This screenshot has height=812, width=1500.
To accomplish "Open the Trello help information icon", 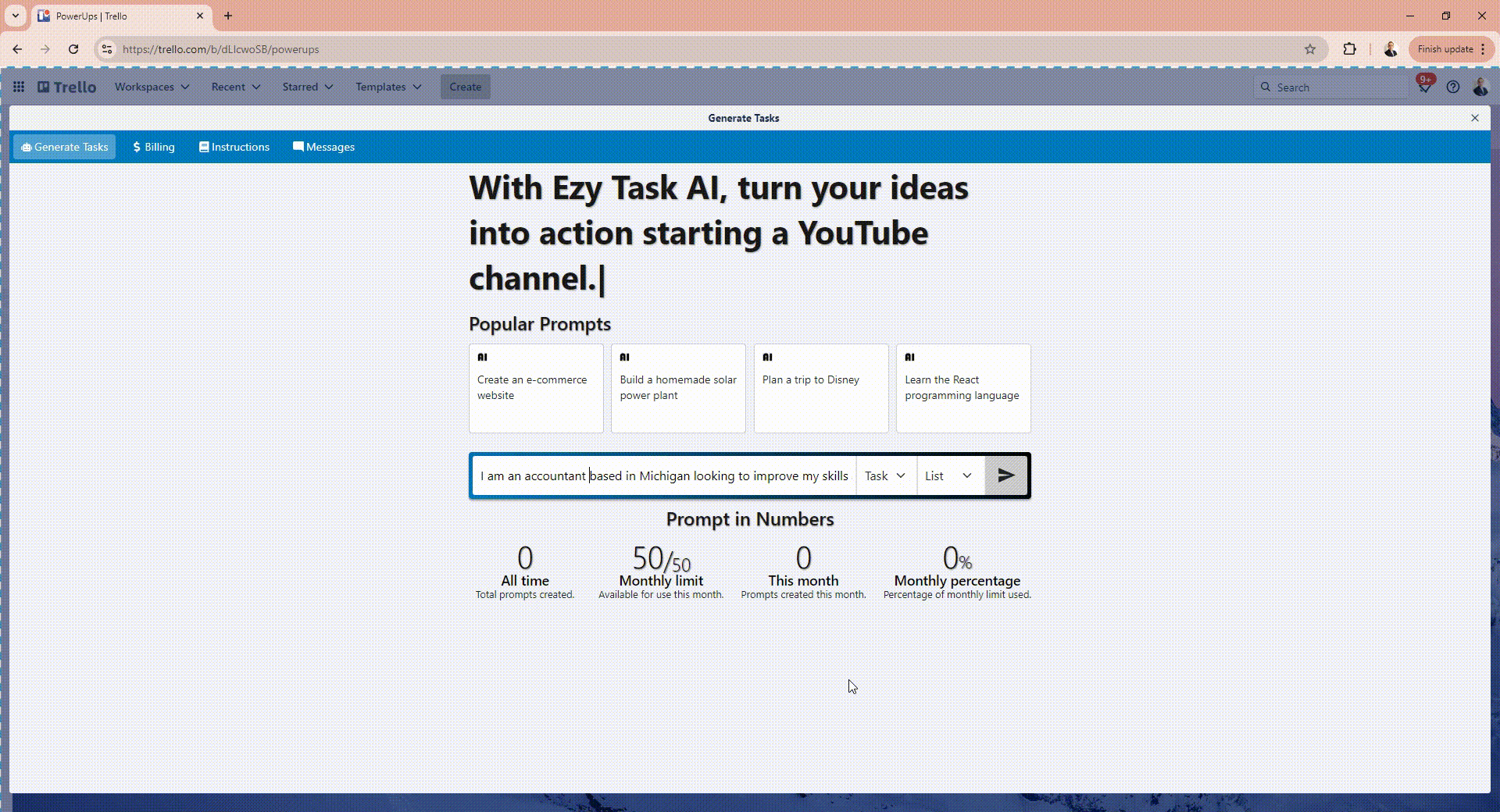I will tap(1453, 87).
